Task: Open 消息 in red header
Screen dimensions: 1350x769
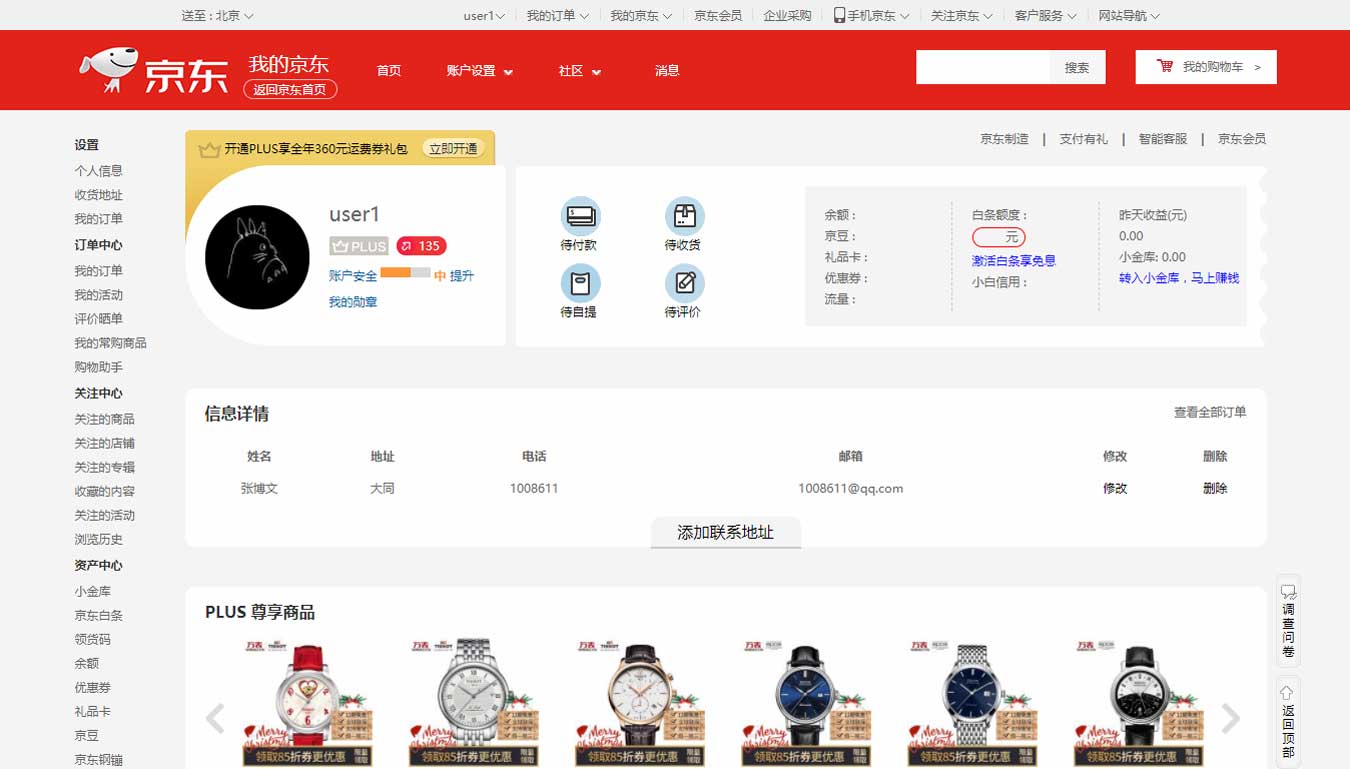Action: [x=667, y=71]
